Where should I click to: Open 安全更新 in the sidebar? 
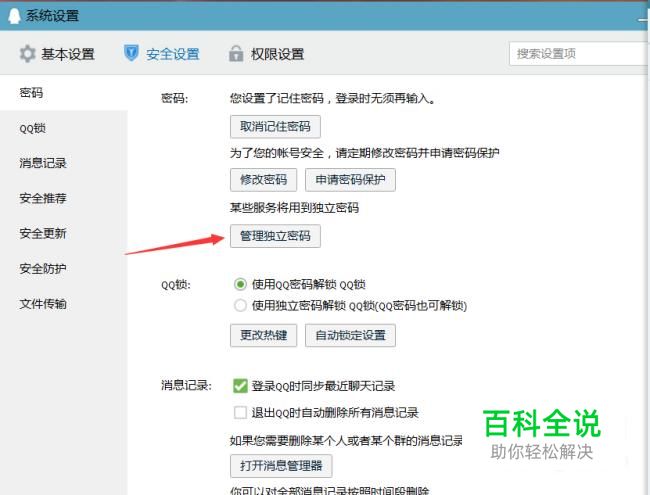(x=43, y=233)
